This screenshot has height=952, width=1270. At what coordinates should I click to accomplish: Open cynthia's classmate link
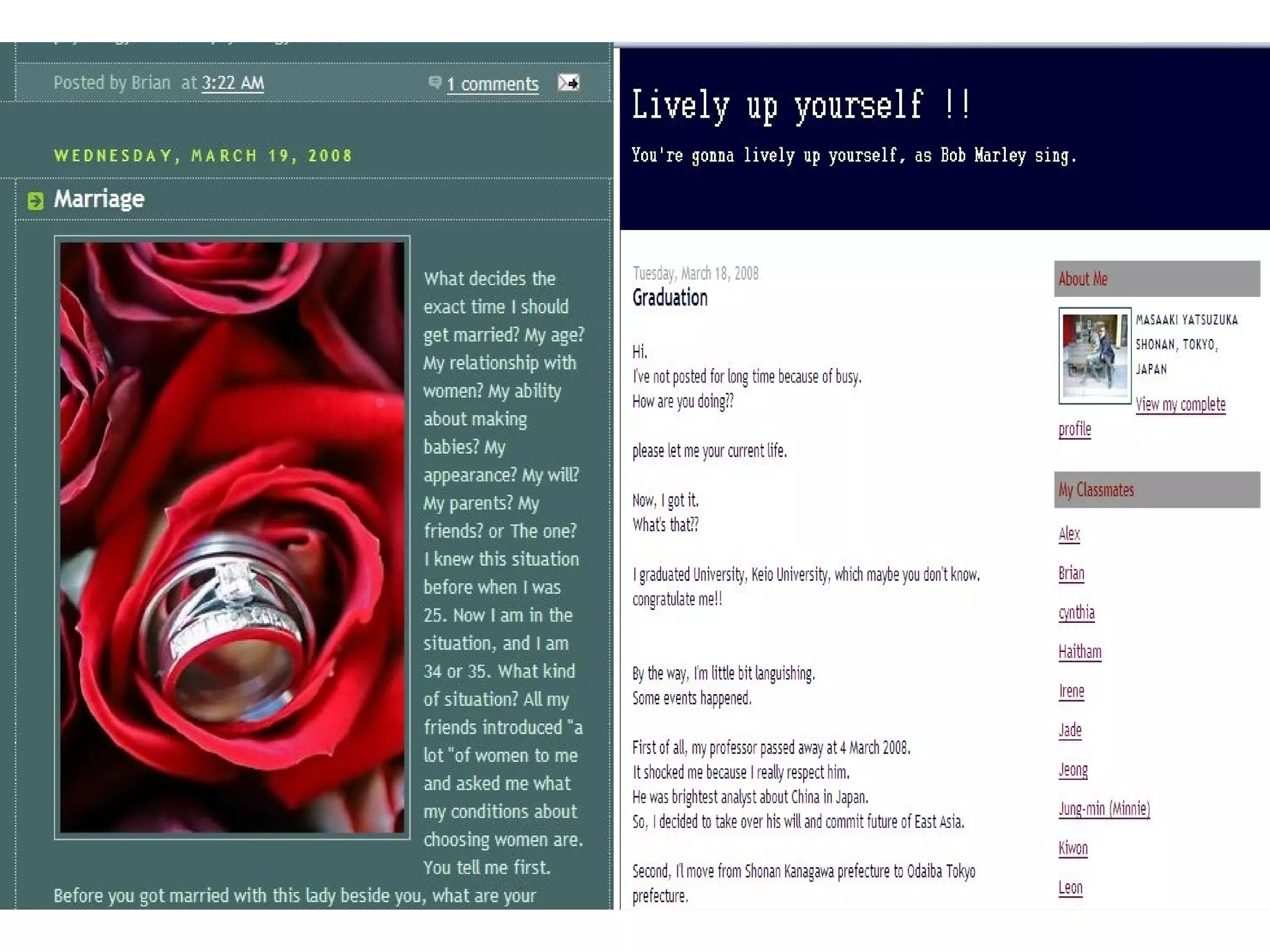[x=1076, y=612]
